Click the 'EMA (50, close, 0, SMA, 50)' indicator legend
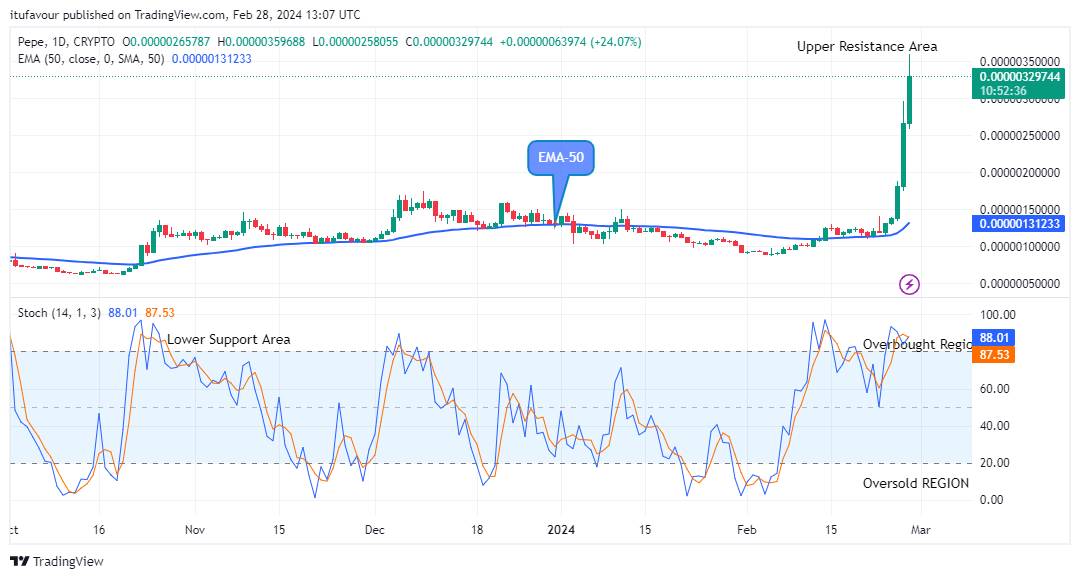 pyautogui.click(x=91, y=59)
